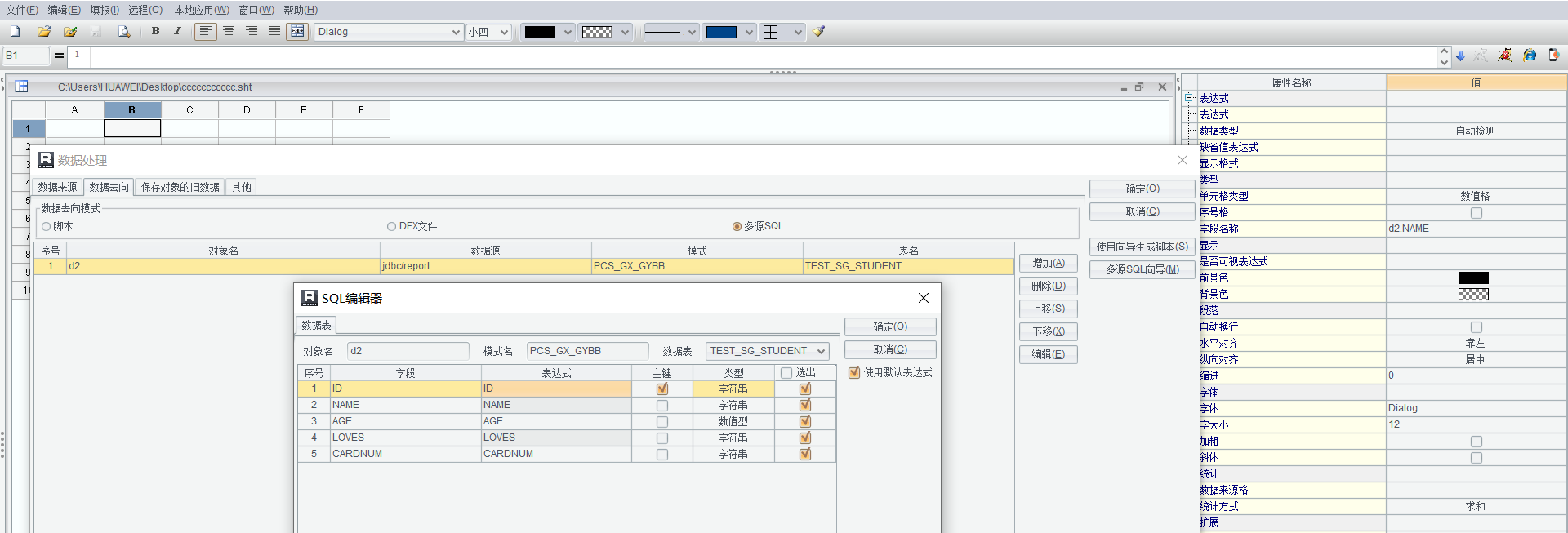This screenshot has height=533, width=1568.
Task: Click the format painter brush icon
Action: (x=818, y=32)
